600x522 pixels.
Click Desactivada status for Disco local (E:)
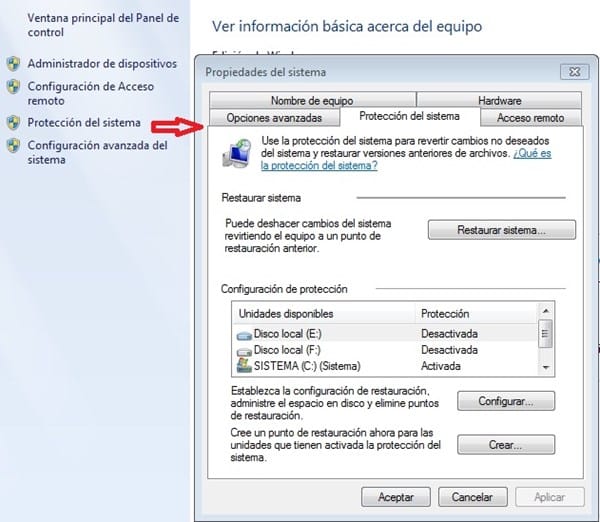pyautogui.click(x=449, y=334)
